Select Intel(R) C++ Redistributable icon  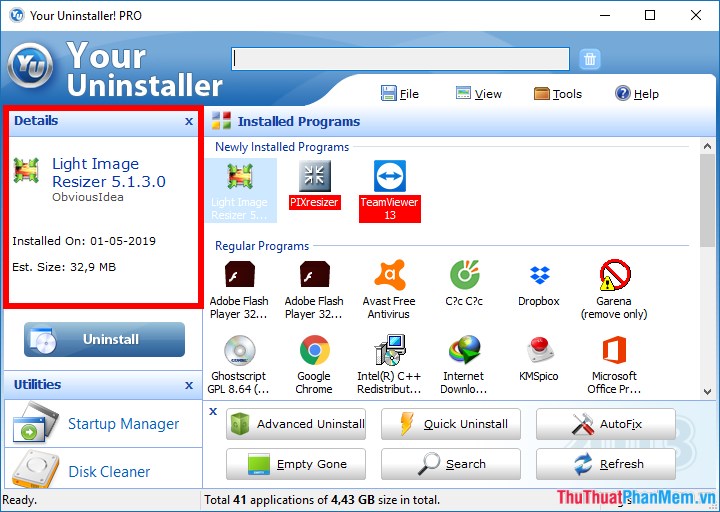pyautogui.click(x=390, y=350)
